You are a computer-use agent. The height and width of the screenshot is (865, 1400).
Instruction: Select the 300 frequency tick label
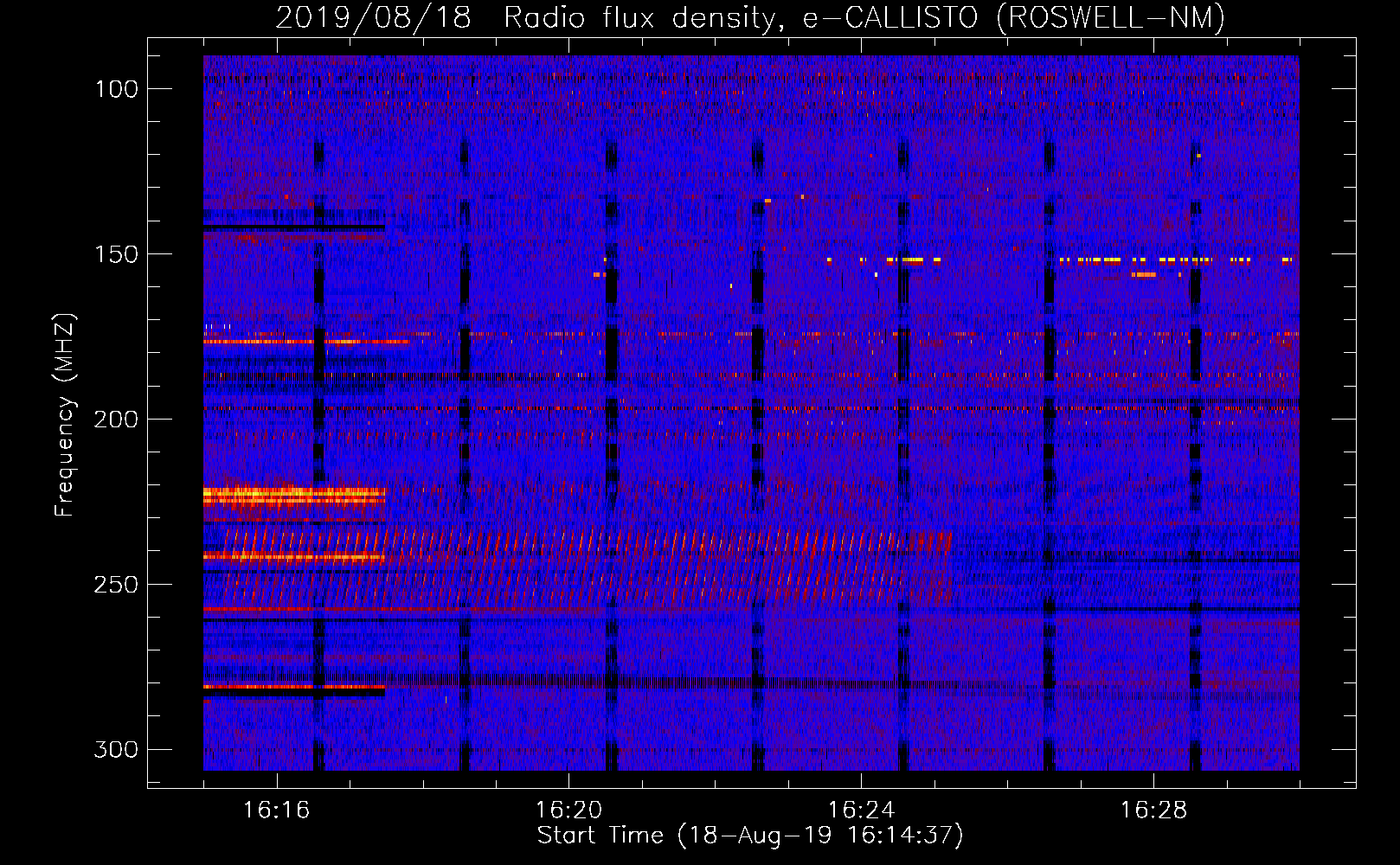click(x=116, y=749)
